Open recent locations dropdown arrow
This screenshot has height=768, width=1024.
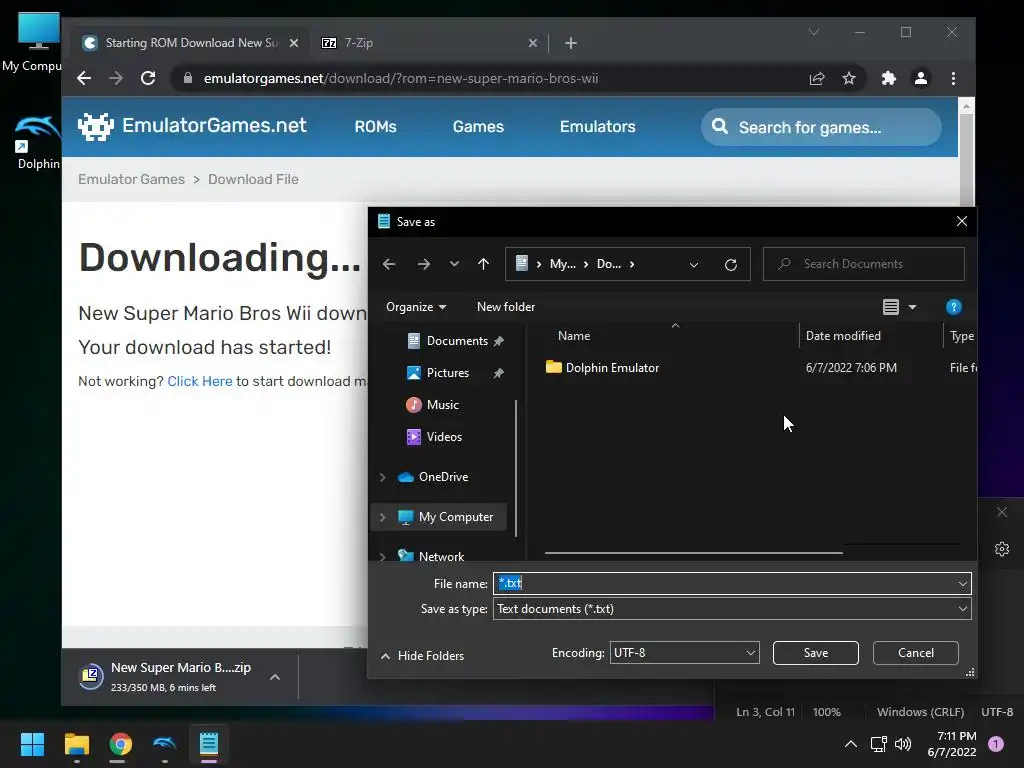pyautogui.click(x=454, y=264)
